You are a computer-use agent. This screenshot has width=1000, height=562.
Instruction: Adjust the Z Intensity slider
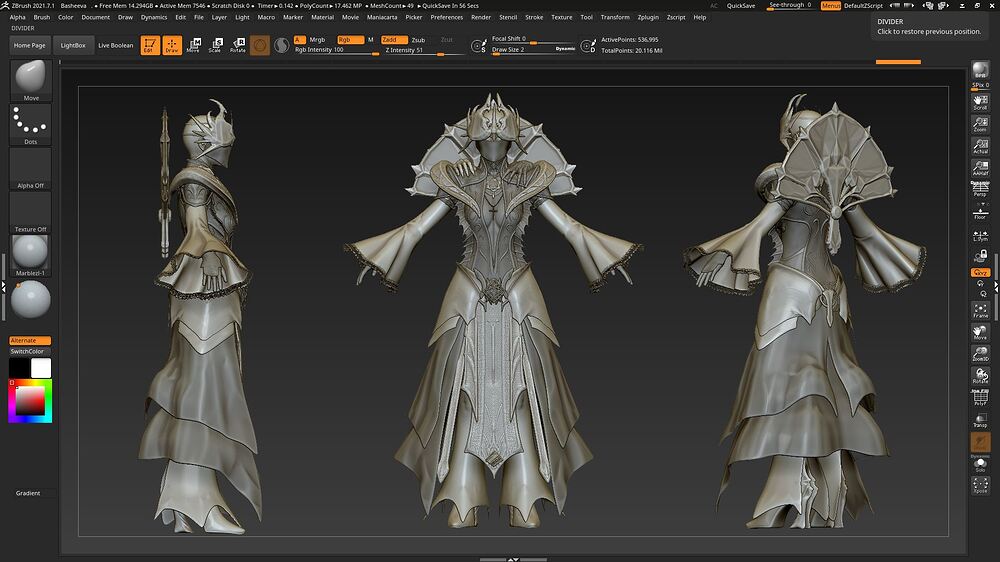click(424, 50)
